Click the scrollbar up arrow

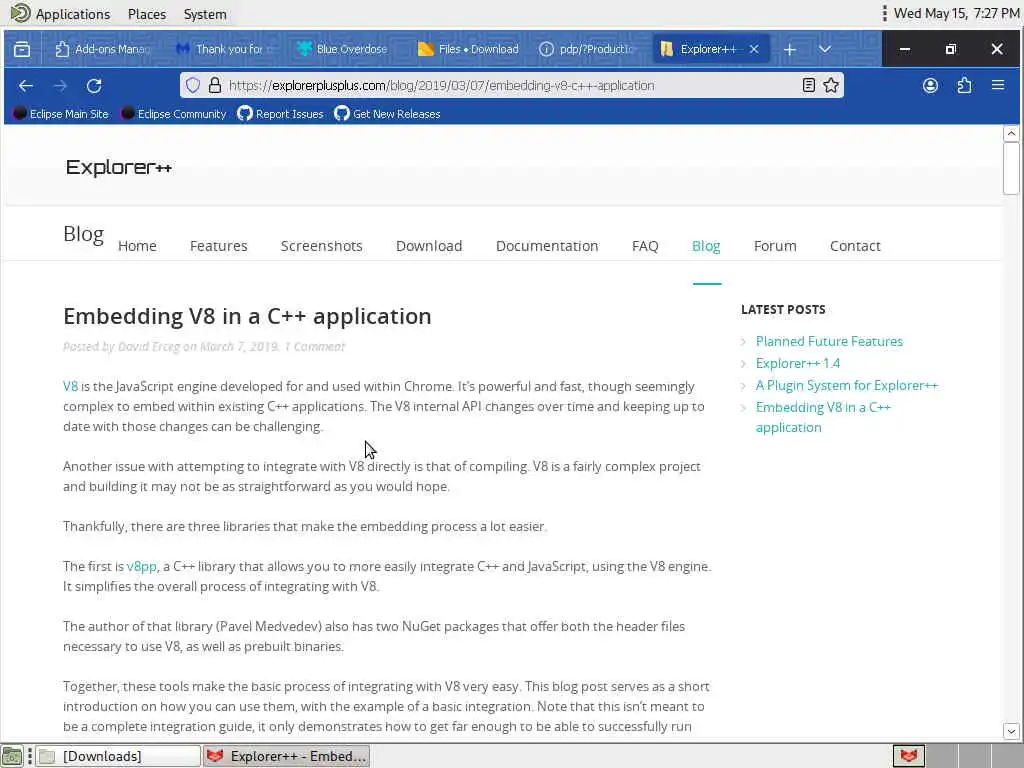(1011, 134)
